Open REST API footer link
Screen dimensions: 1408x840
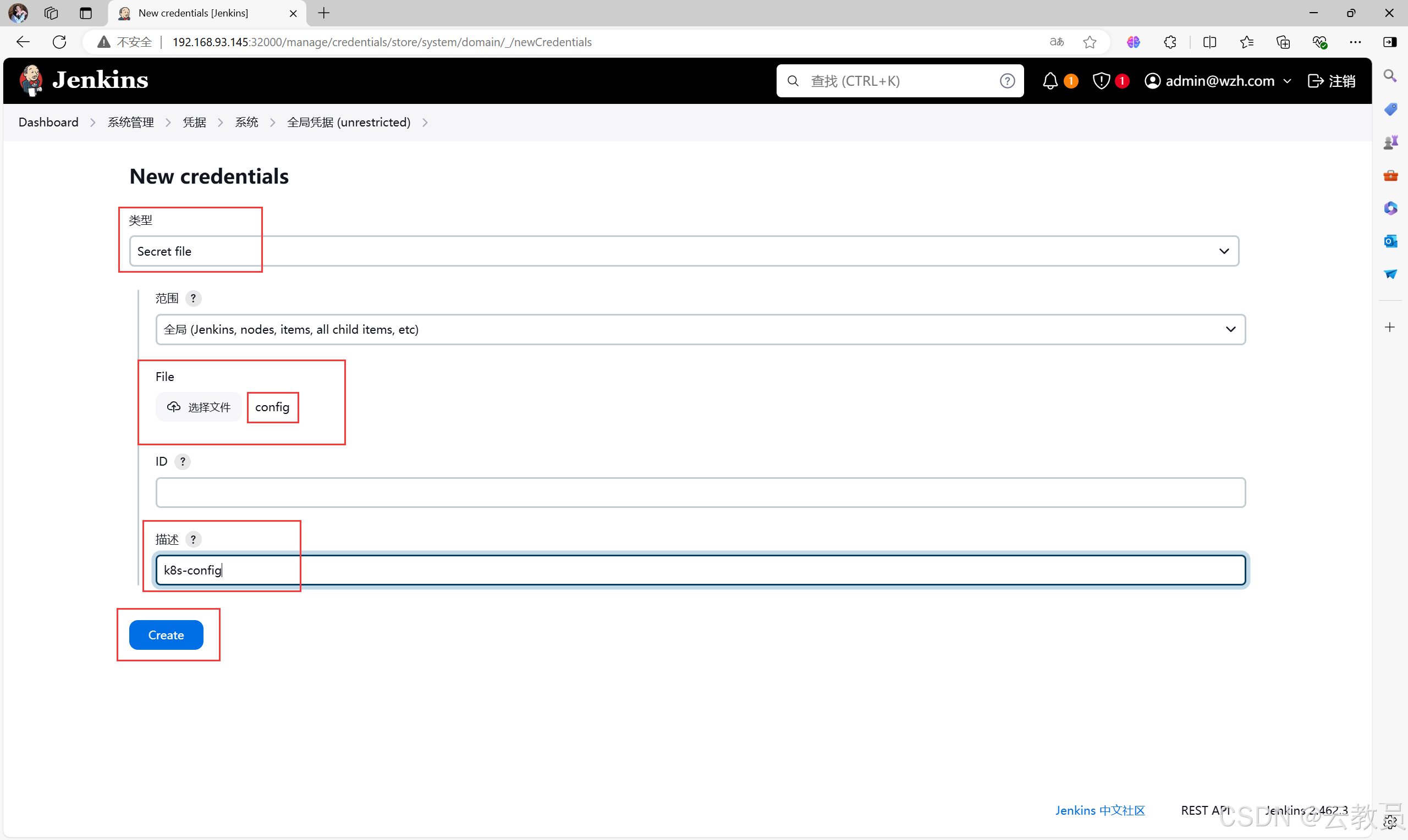pyautogui.click(x=1205, y=810)
